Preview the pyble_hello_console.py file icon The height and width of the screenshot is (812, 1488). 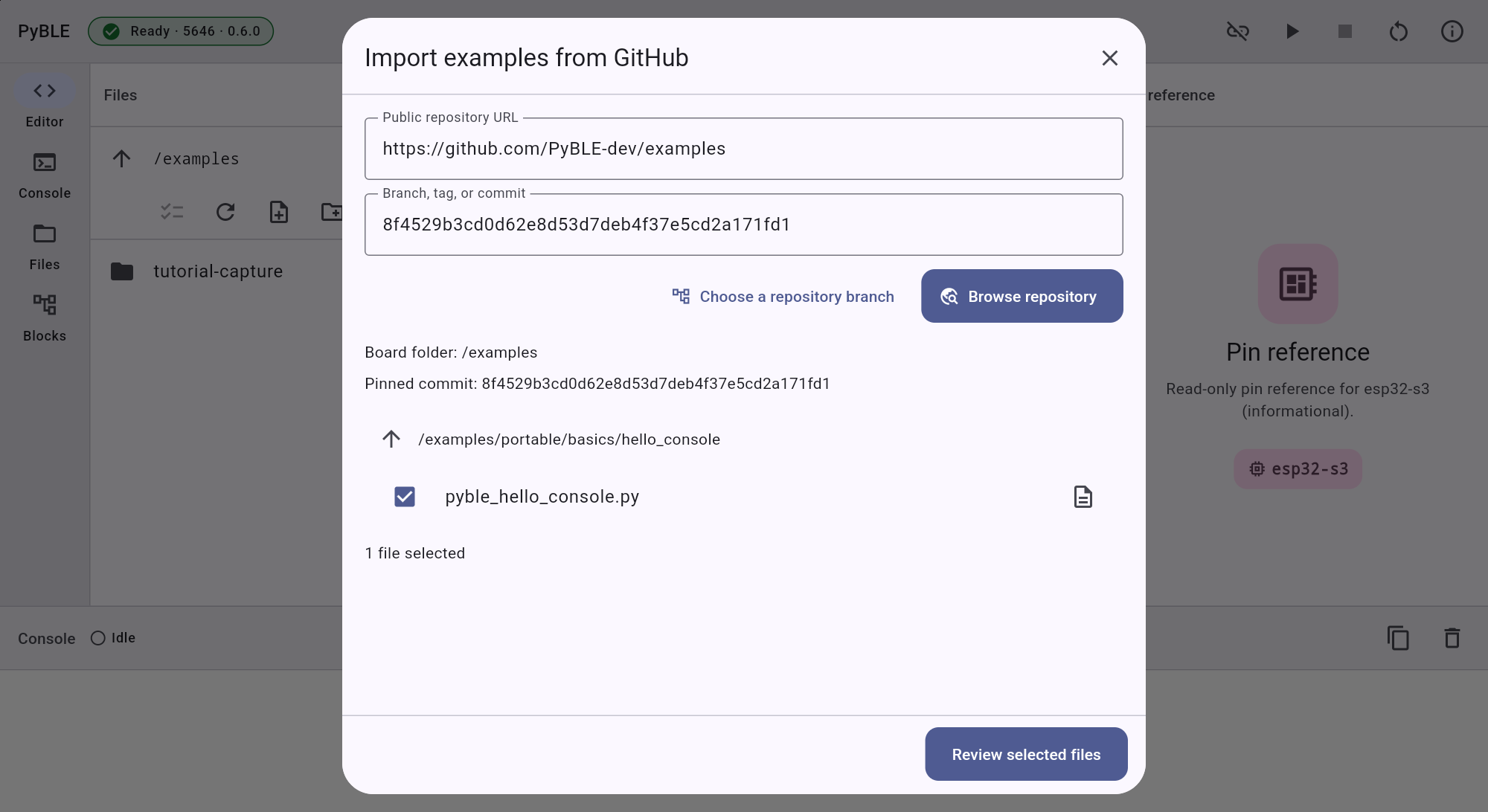point(1083,497)
